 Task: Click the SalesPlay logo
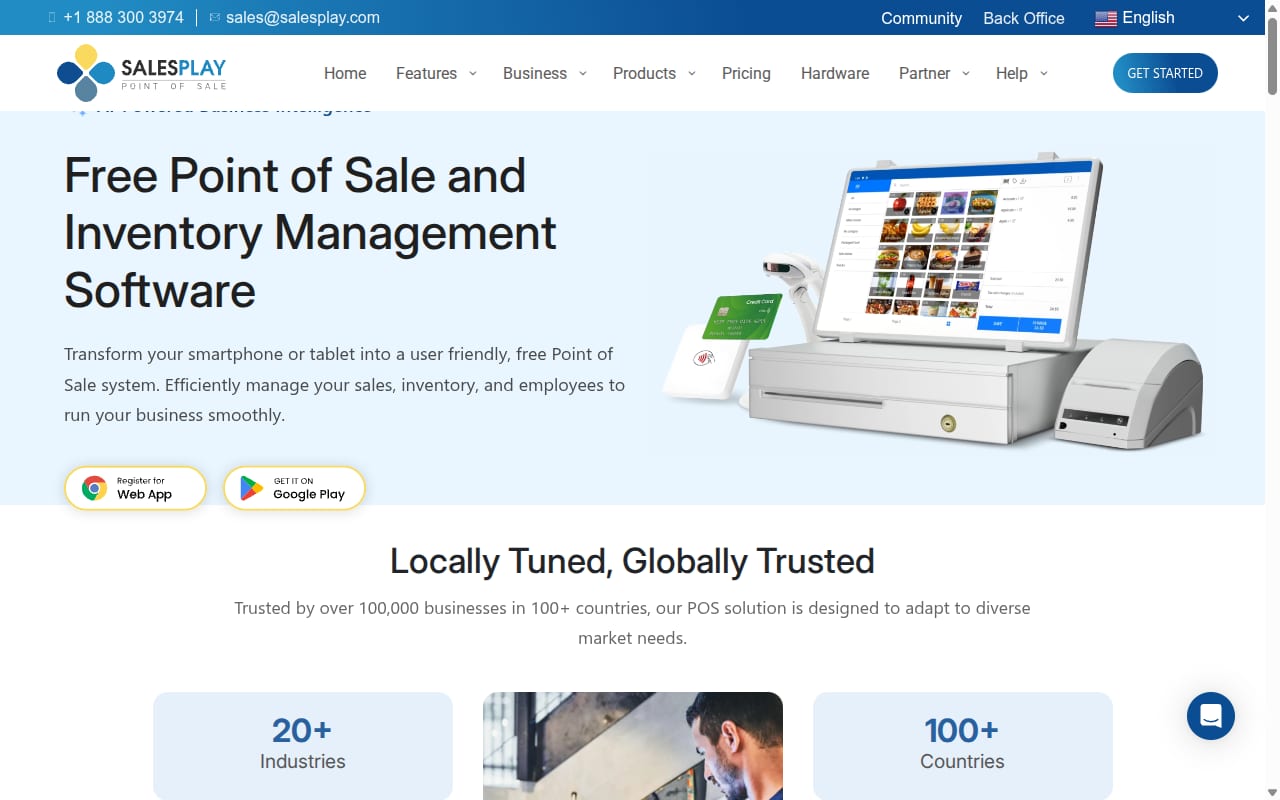[142, 73]
